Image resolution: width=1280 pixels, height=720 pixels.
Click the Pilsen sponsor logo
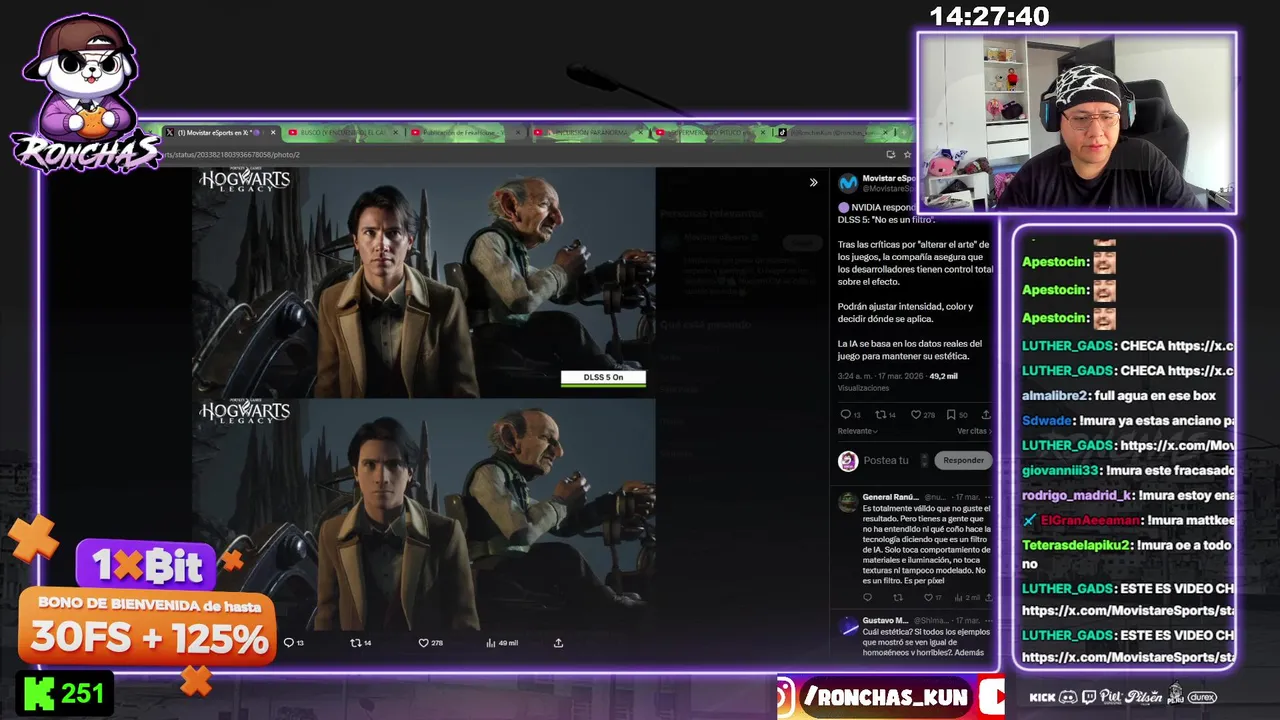click(1143, 697)
